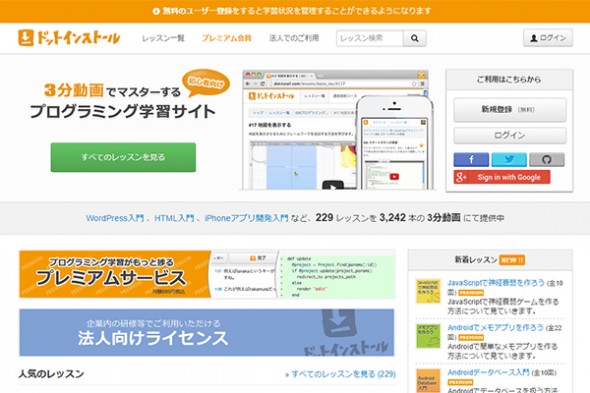
Task: Click the orange registration notice text
Action: pos(297,11)
